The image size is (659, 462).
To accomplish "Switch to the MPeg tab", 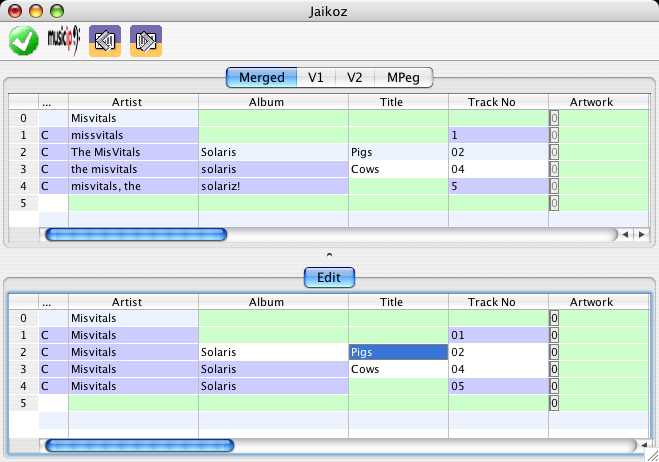I will tap(403, 77).
